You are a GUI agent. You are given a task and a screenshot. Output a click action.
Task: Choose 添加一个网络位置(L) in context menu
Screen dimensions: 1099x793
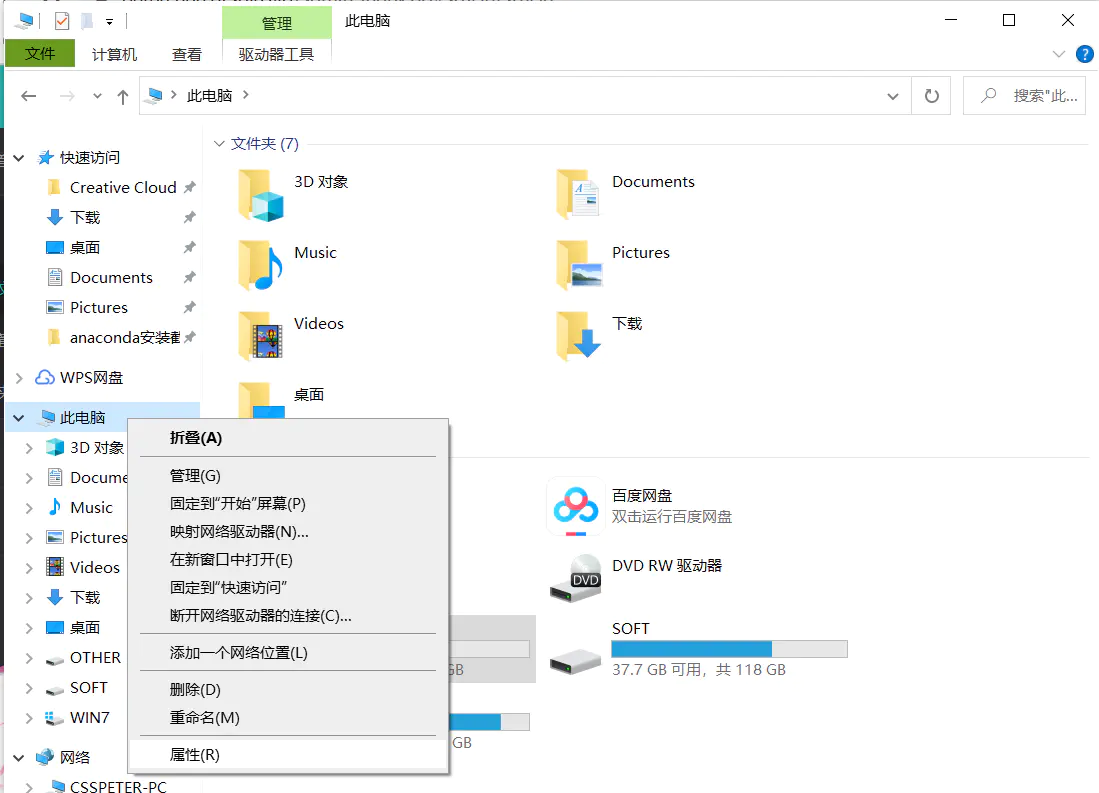pyautogui.click(x=288, y=653)
